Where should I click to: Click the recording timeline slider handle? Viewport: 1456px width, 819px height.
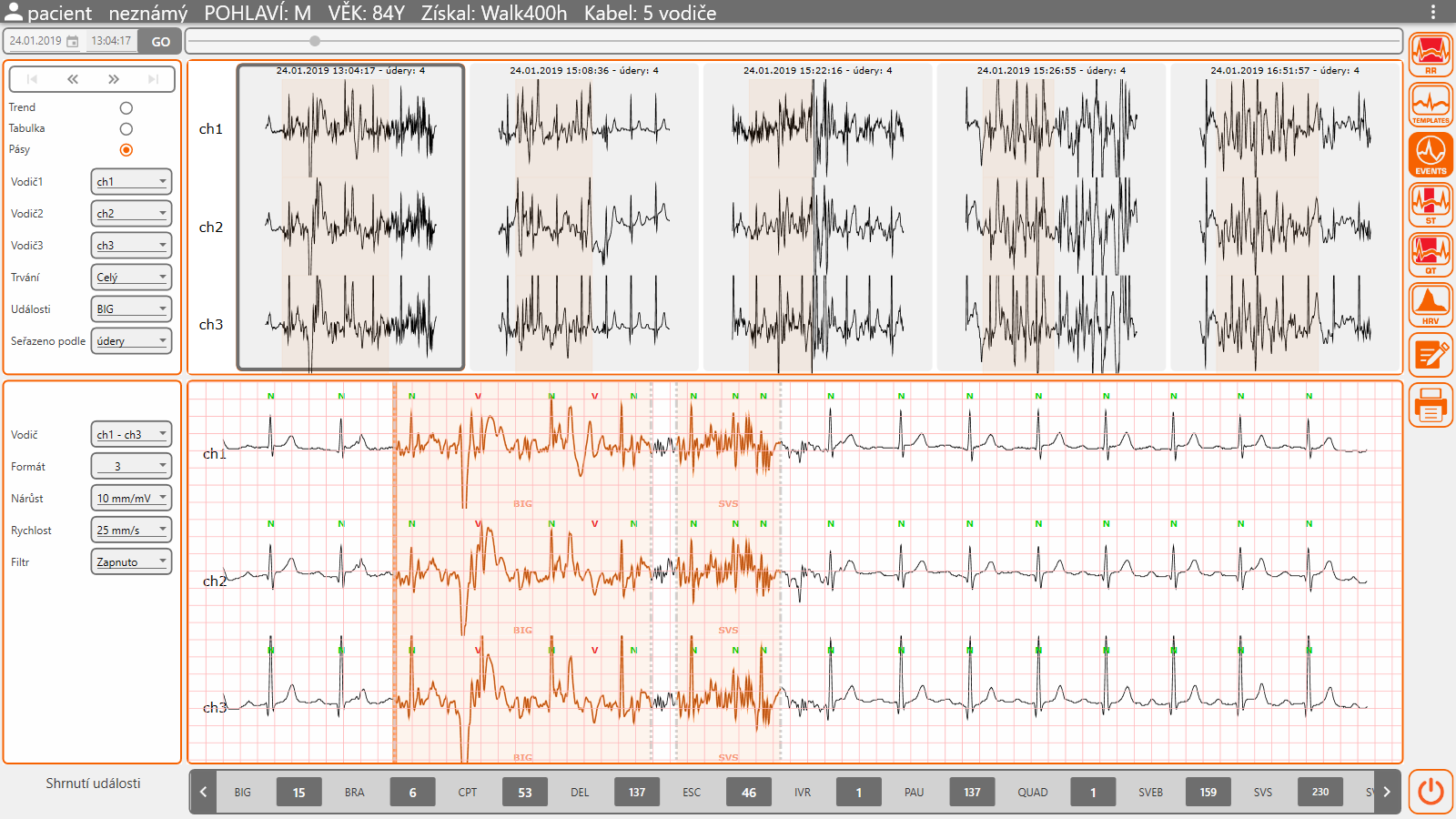click(315, 41)
